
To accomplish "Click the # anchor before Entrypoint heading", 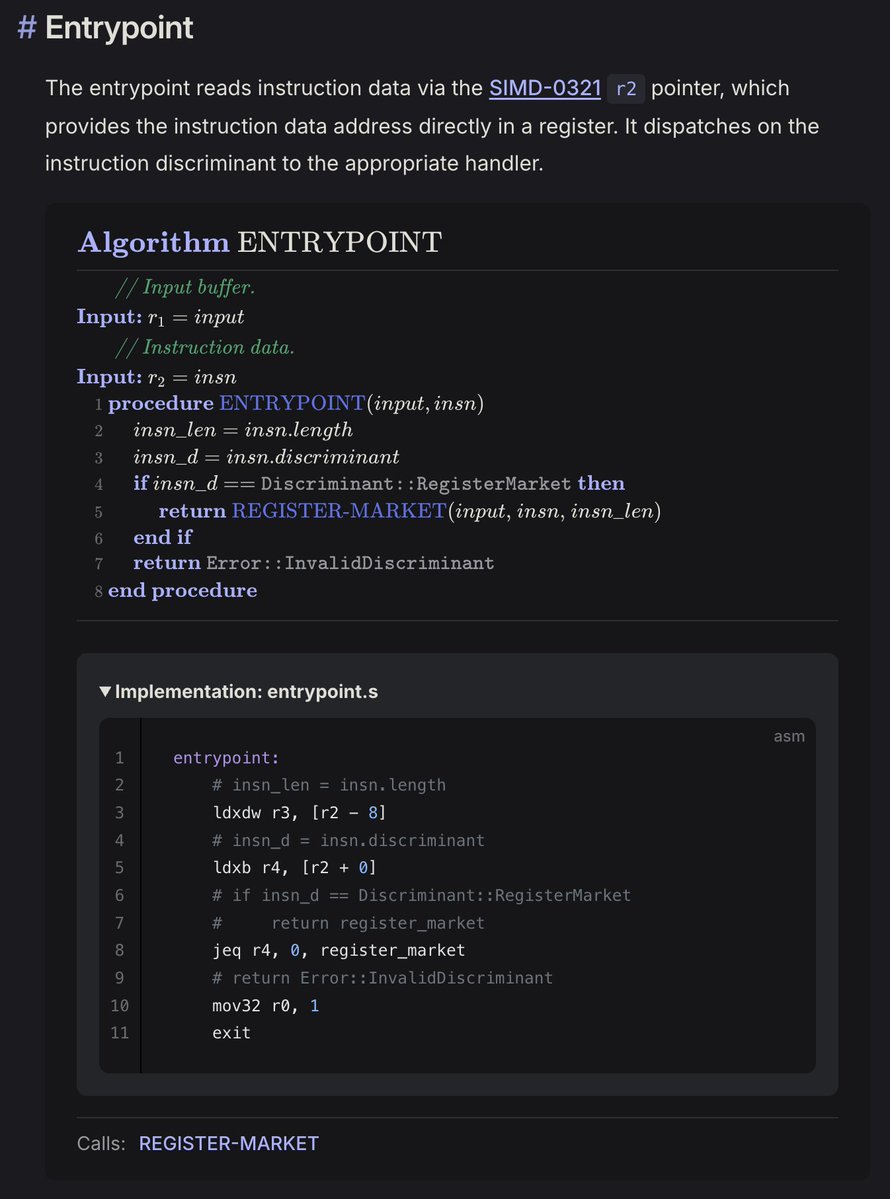I will click(x=27, y=28).
